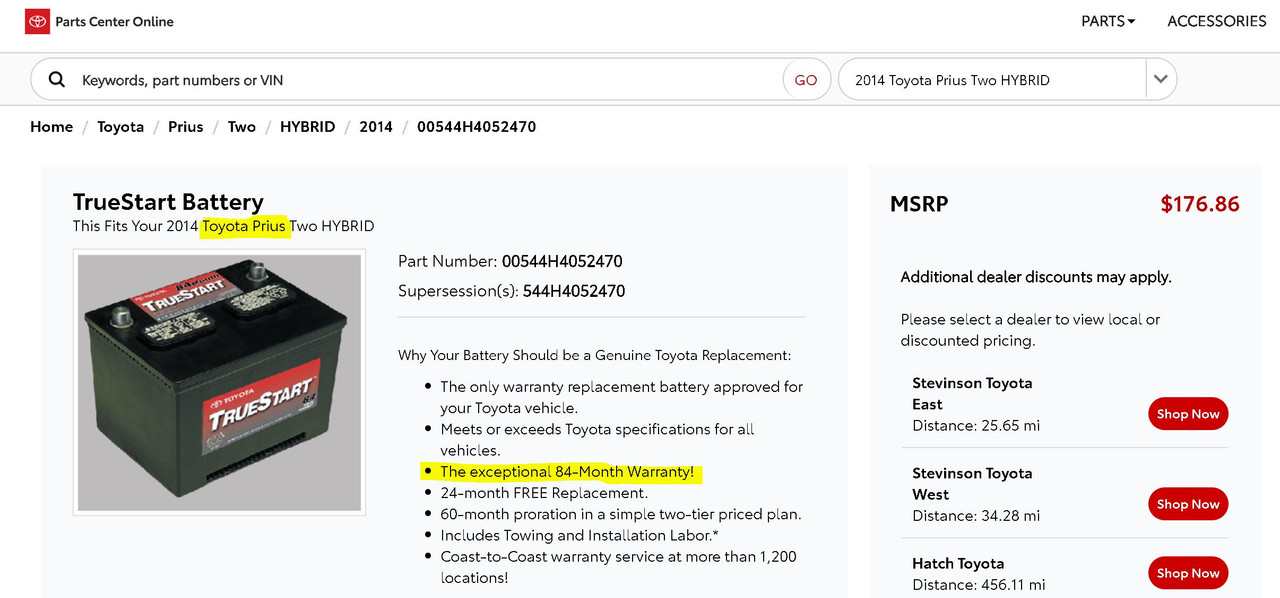Image resolution: width=1280 pixels, height=598 pixels.
Task: Click the TrueStart Battery title
Action: 168,201
